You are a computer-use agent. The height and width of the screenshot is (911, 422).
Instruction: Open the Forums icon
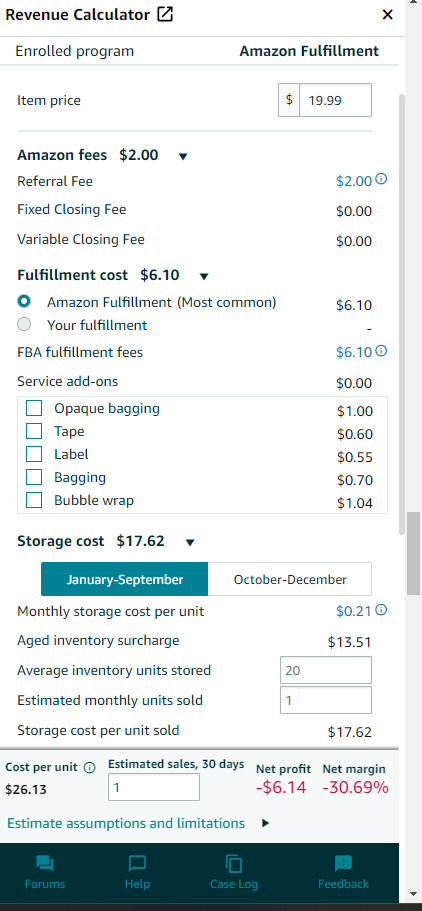[45, 864]
